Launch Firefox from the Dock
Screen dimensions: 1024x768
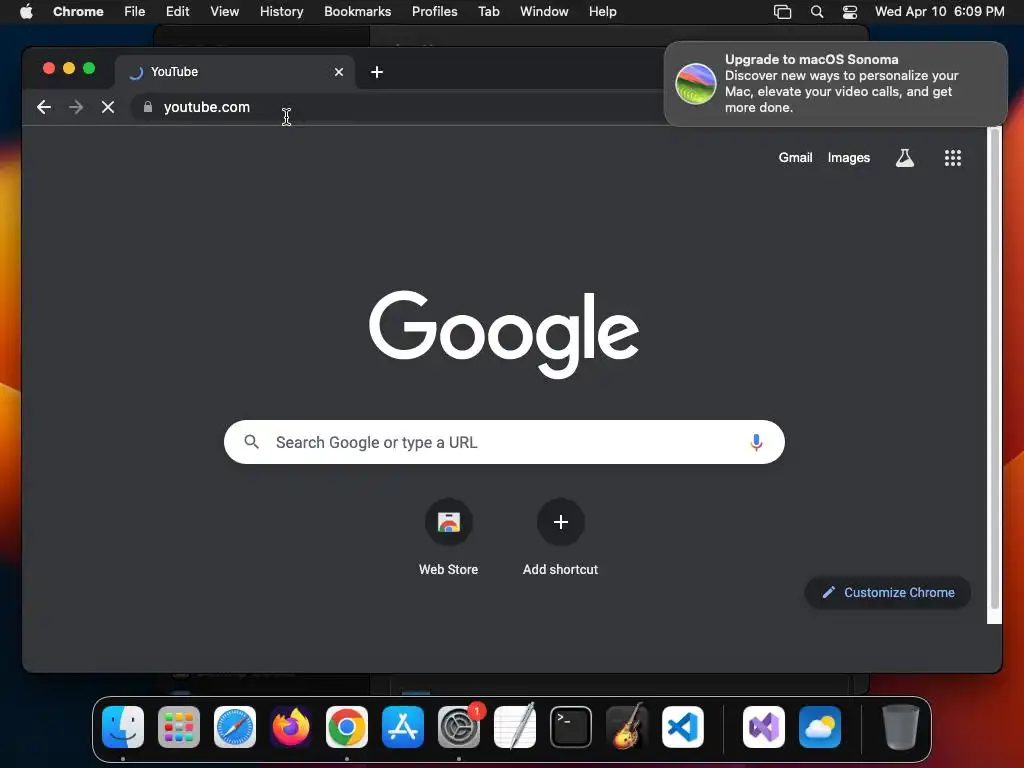291,727
